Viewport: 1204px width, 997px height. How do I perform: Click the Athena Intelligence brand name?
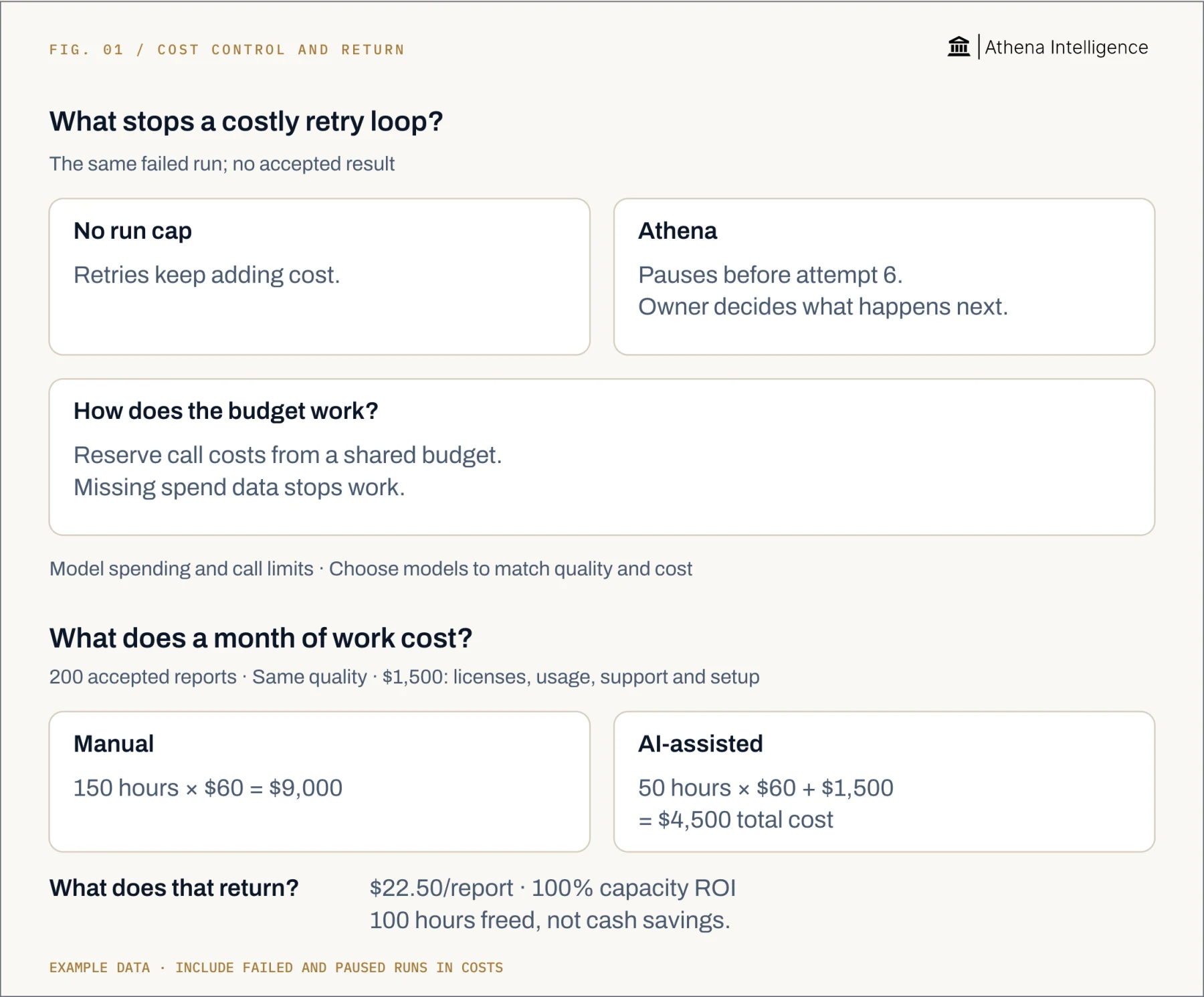pos(1066,48)
